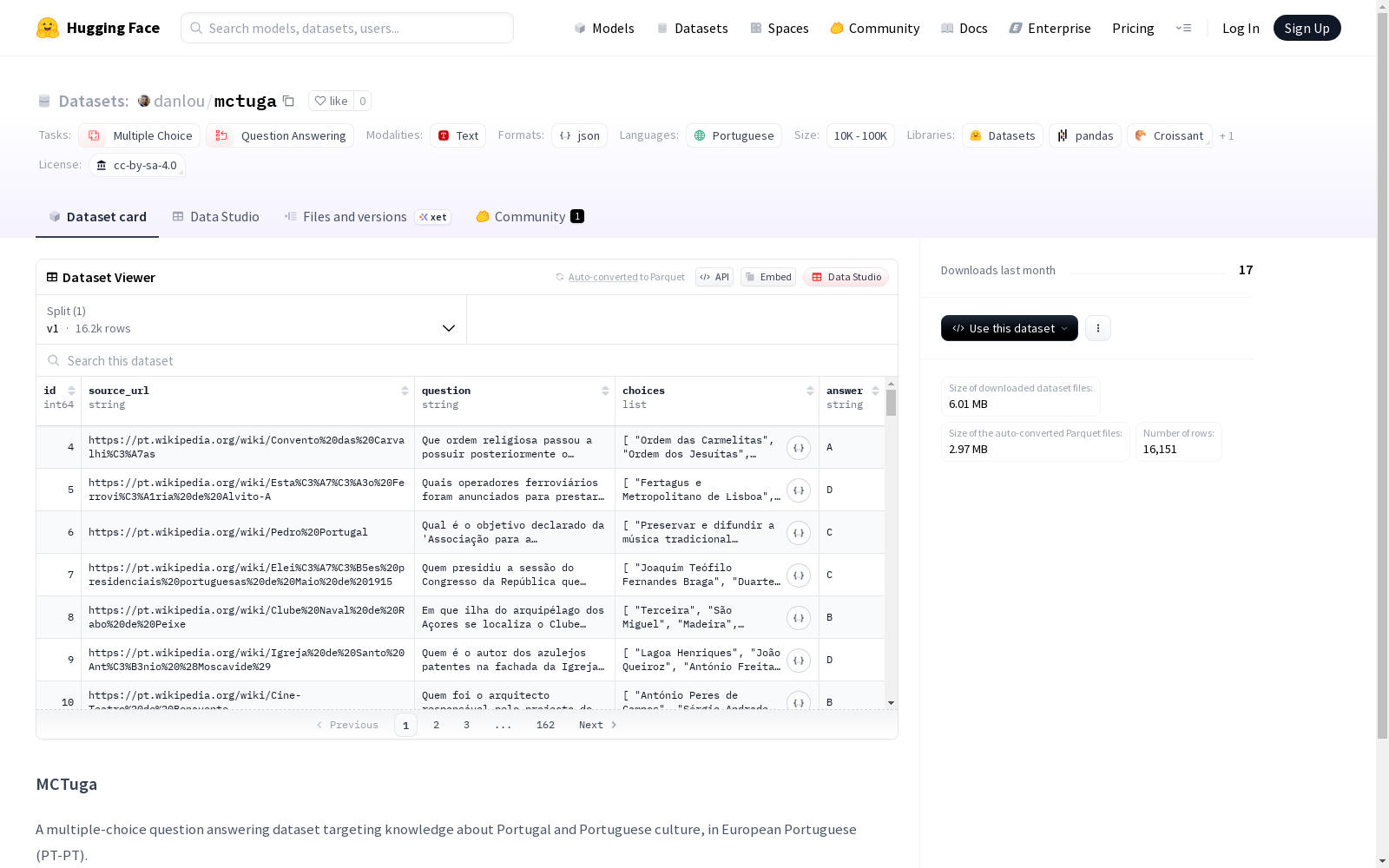
Task: Go to page 3 of the dataset
Action: click(x=466, y=725)
